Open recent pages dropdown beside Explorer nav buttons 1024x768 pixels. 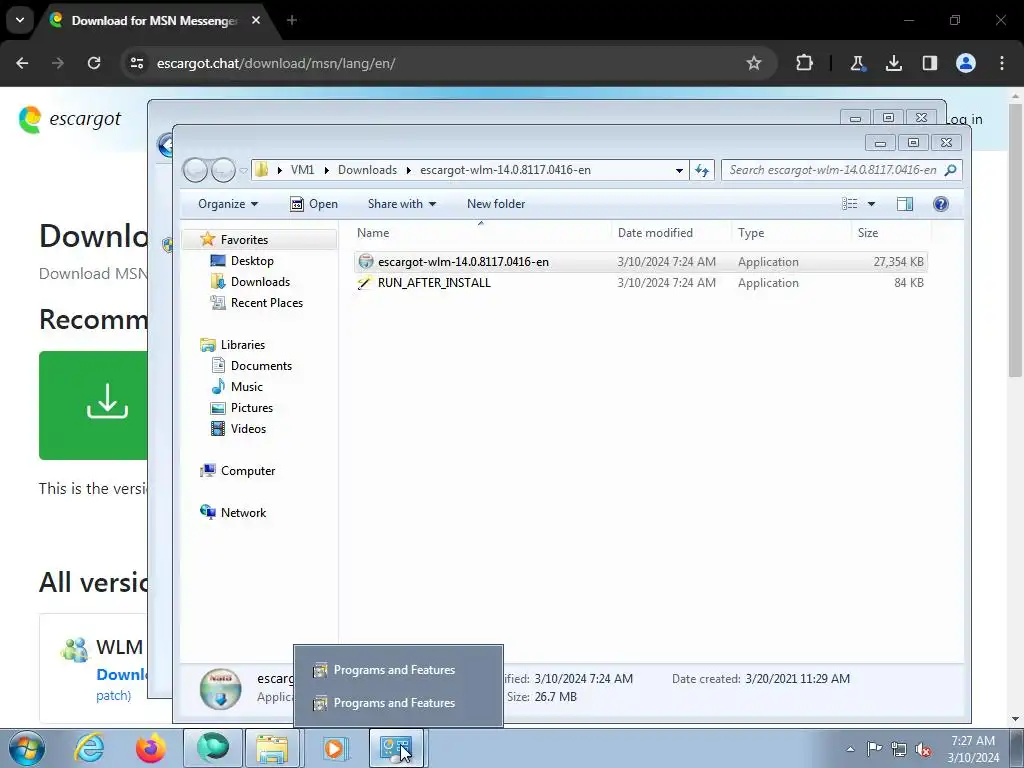(244, 170)
